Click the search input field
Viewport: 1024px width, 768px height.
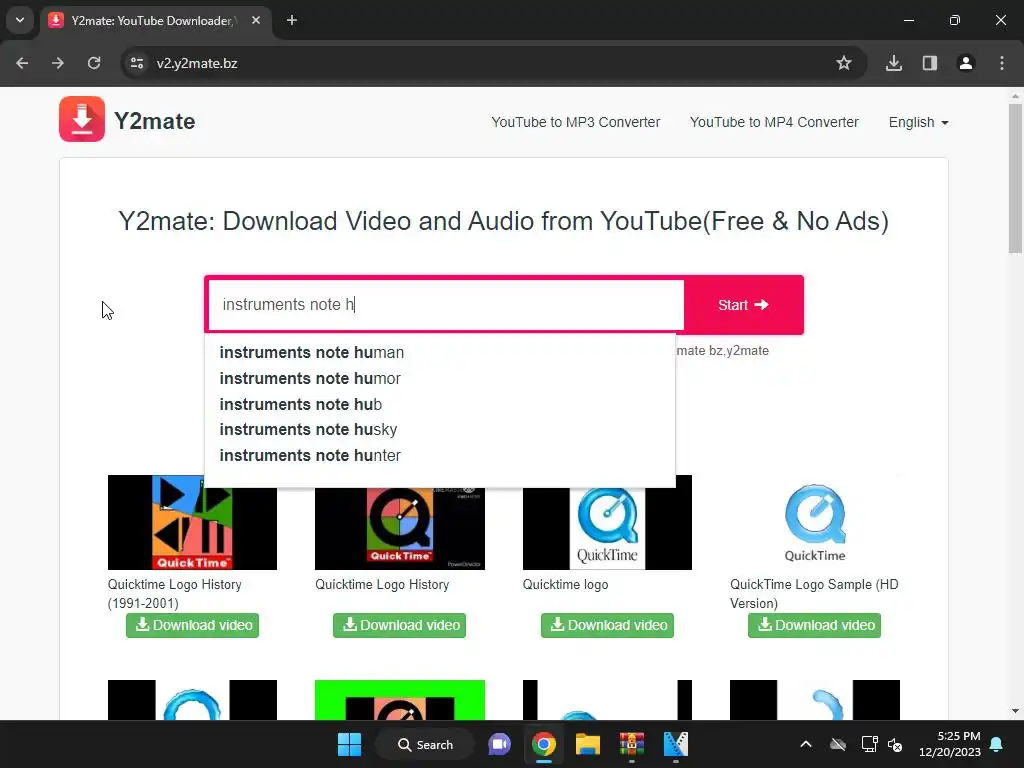tap(446, 305)
